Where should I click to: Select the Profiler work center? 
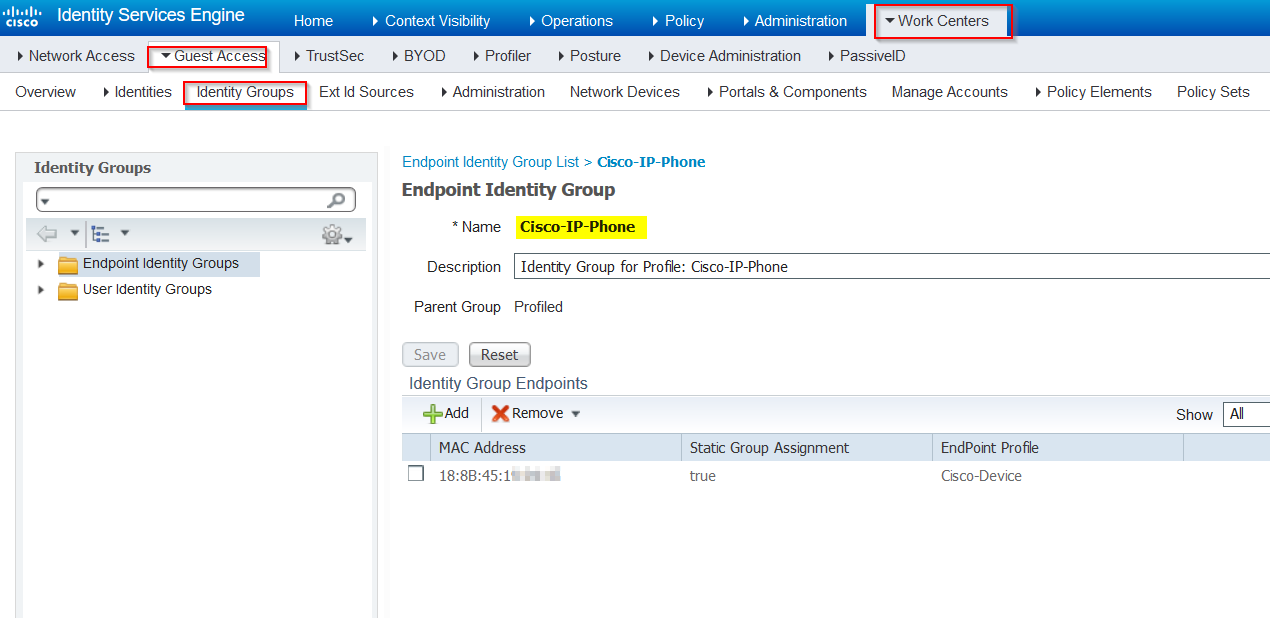(x=501, y=56)
